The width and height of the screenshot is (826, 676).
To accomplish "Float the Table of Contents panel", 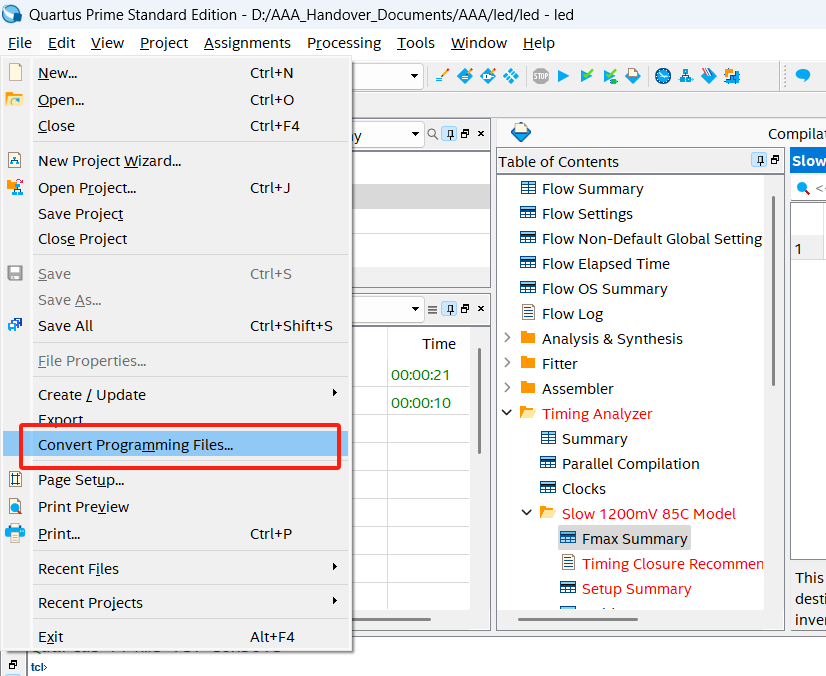I will pyautogui.click(x=775, y=160).
